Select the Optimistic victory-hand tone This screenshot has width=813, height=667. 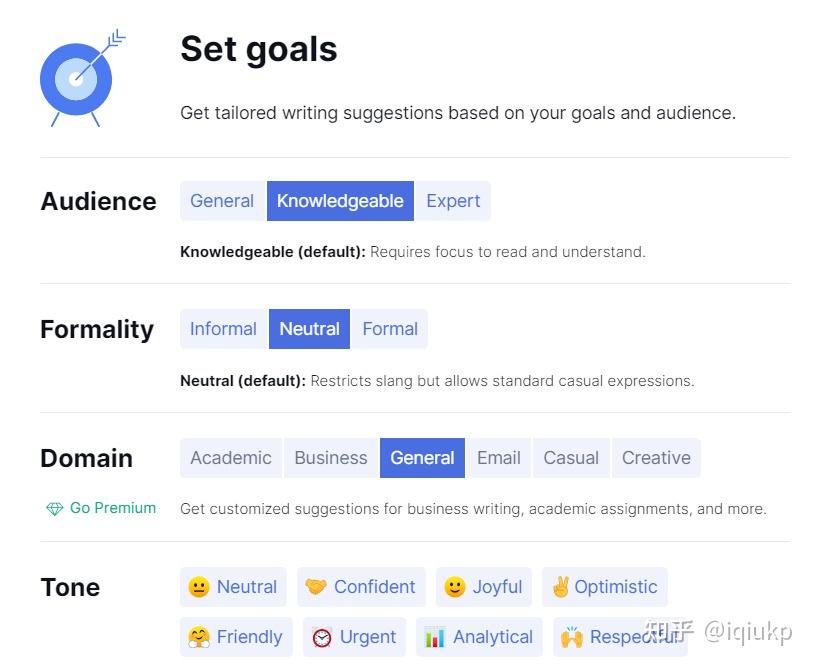(x=605, y=587)
